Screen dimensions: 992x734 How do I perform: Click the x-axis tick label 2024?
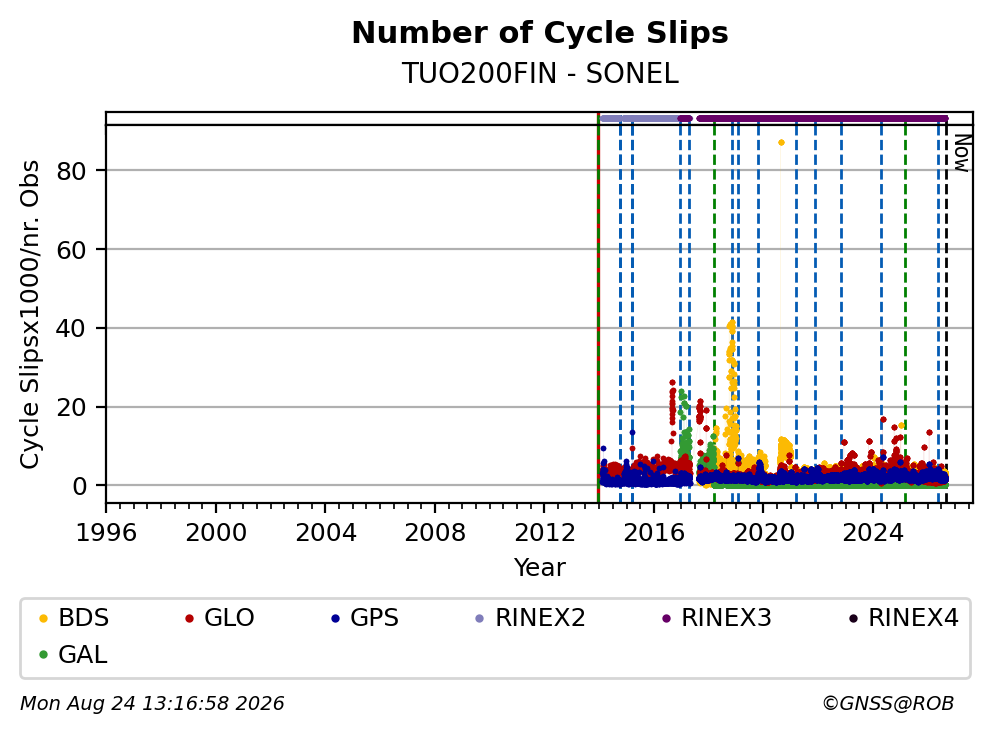click(873, 533)
